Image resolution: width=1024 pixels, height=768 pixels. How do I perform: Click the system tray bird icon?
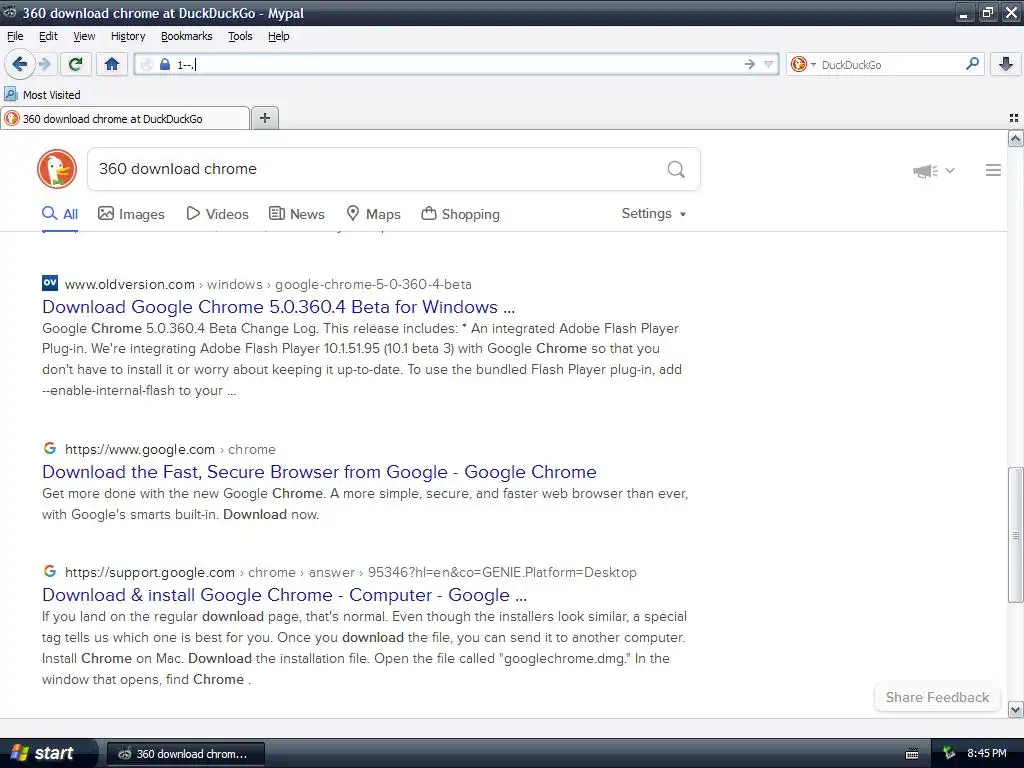coord(948,753)
